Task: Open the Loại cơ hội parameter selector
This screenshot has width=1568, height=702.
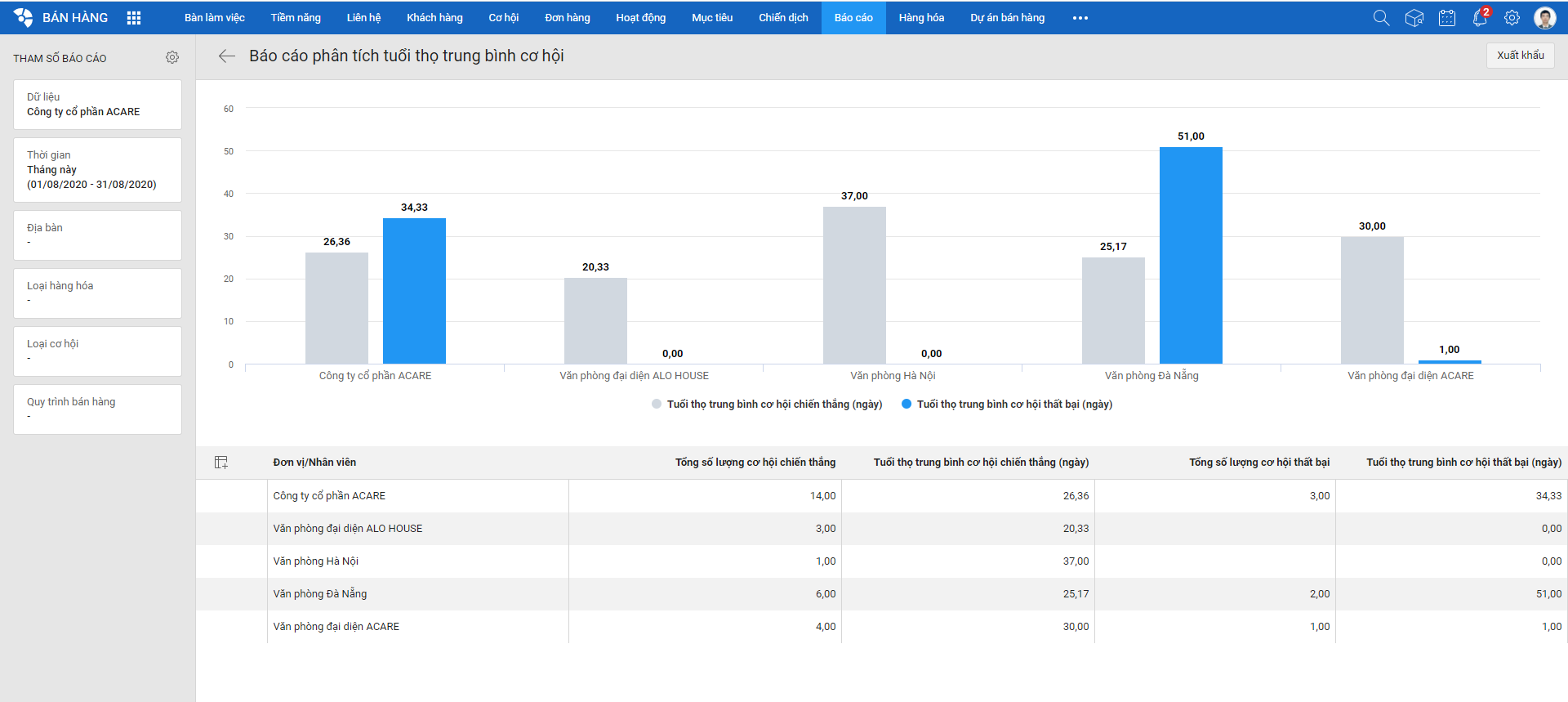Action: tap(97, 351)
